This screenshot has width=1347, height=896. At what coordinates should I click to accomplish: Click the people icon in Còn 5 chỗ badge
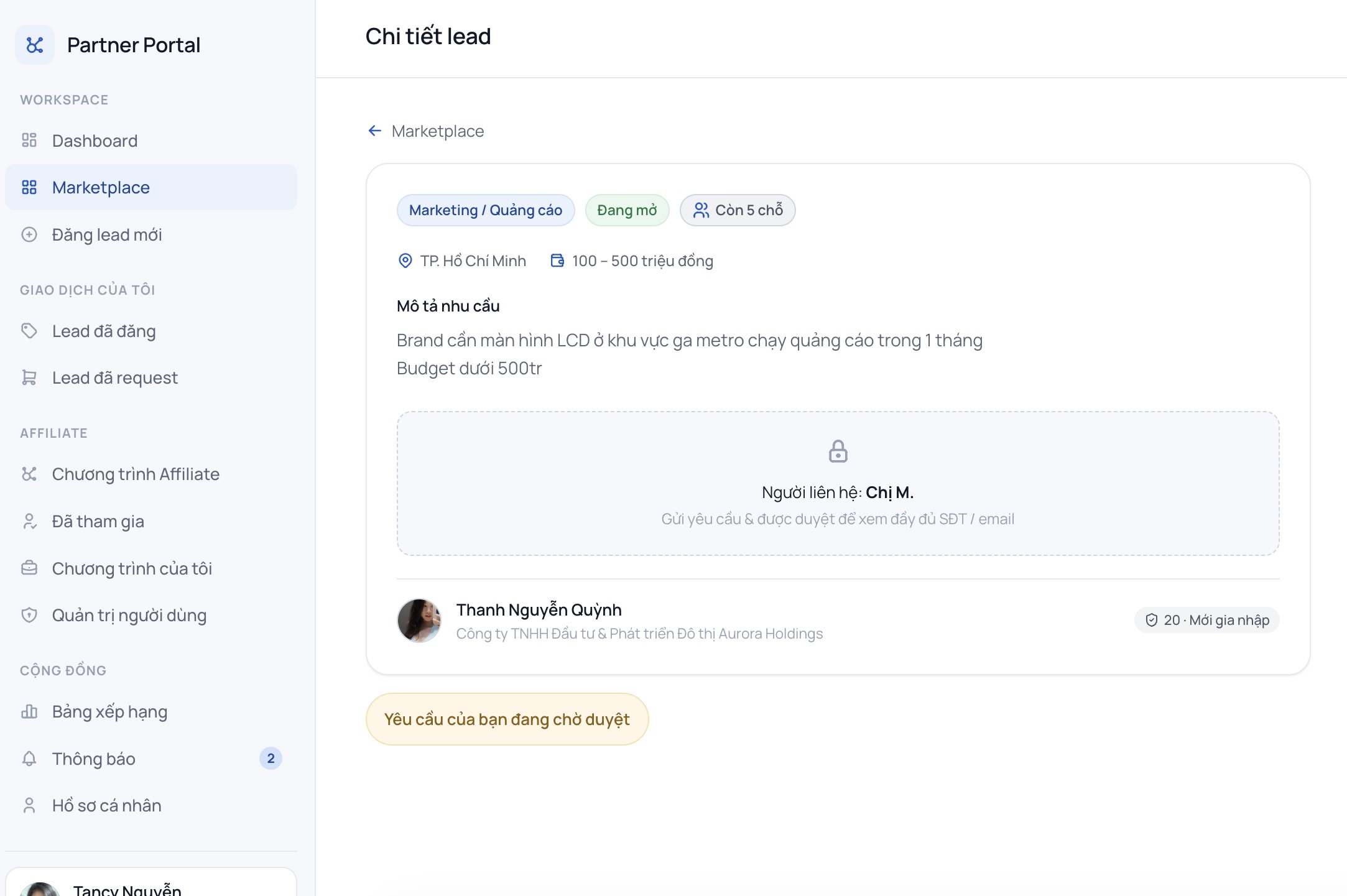coord(701,210)
